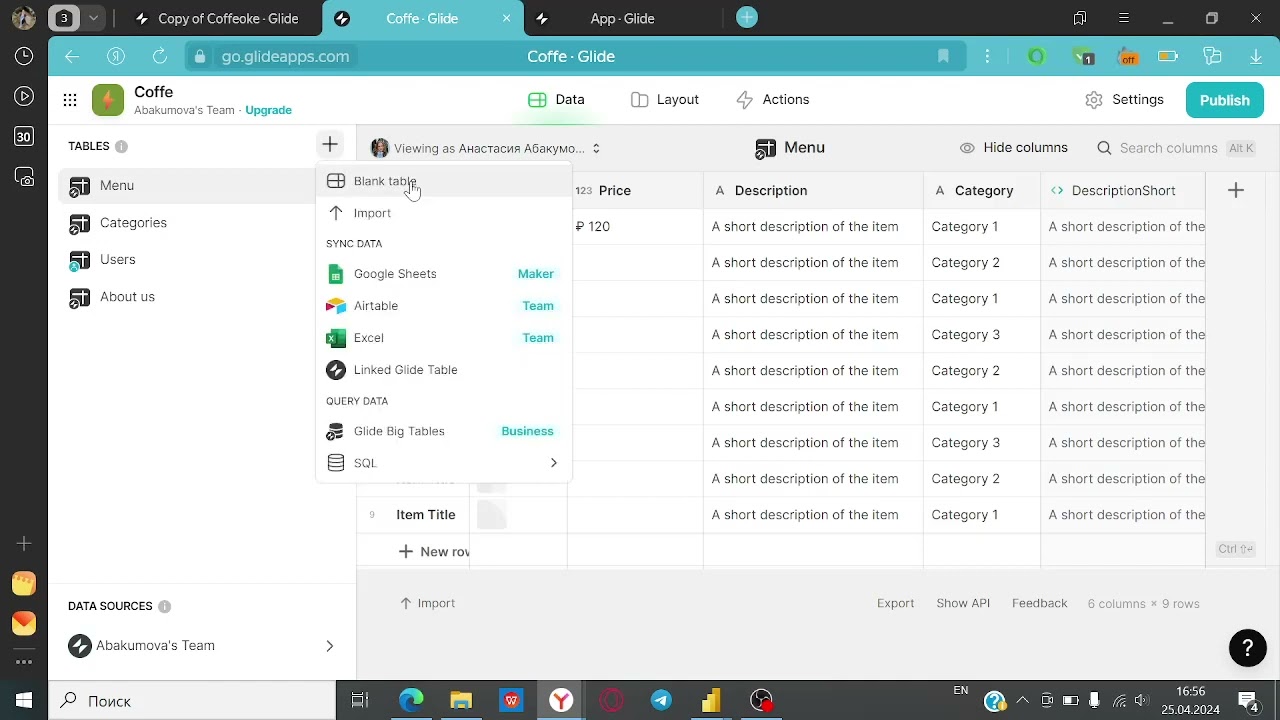Open the apps grid icon

point(70,100)
